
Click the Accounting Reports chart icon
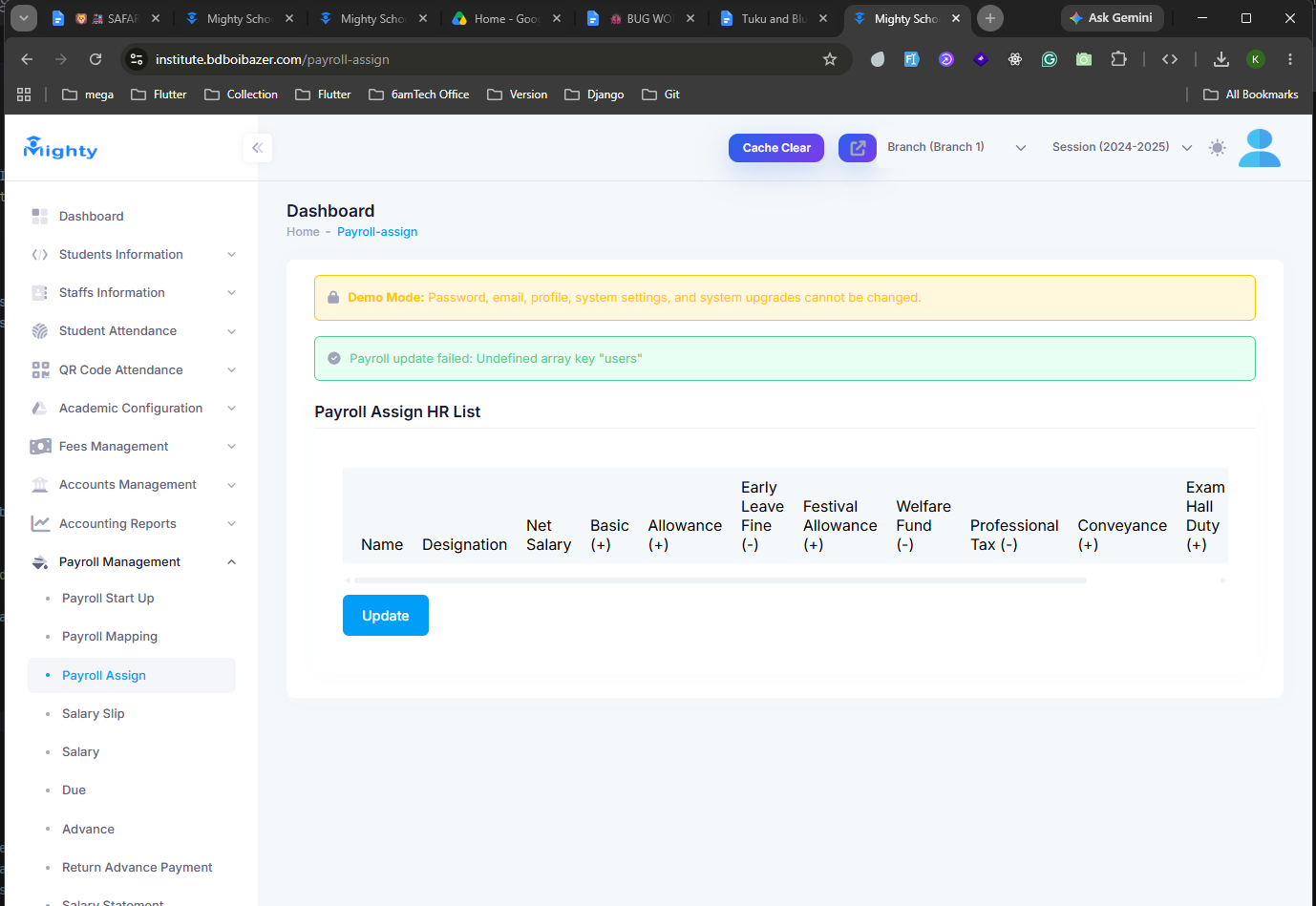40,523
